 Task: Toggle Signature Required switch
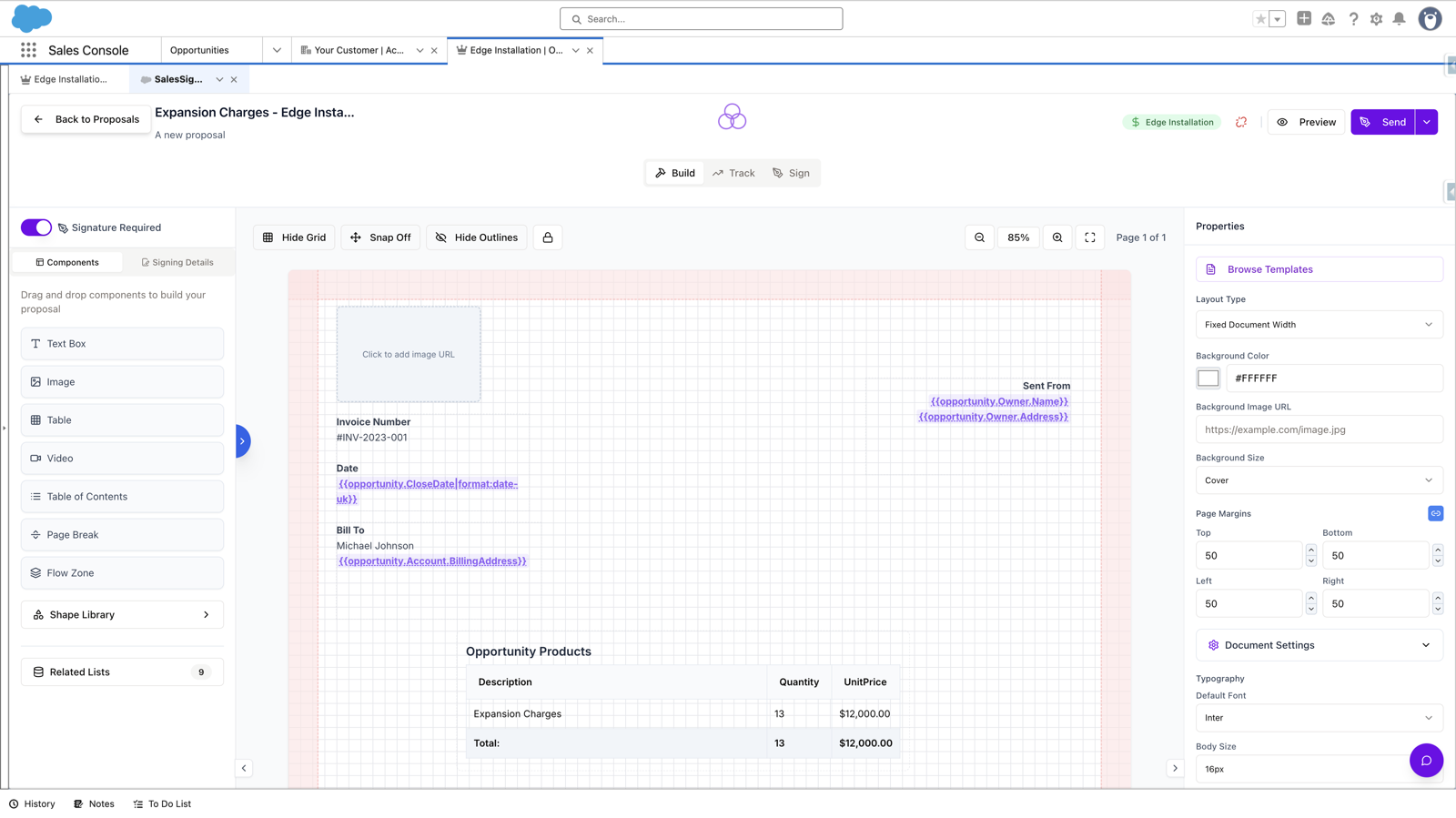tap(36, 227)
